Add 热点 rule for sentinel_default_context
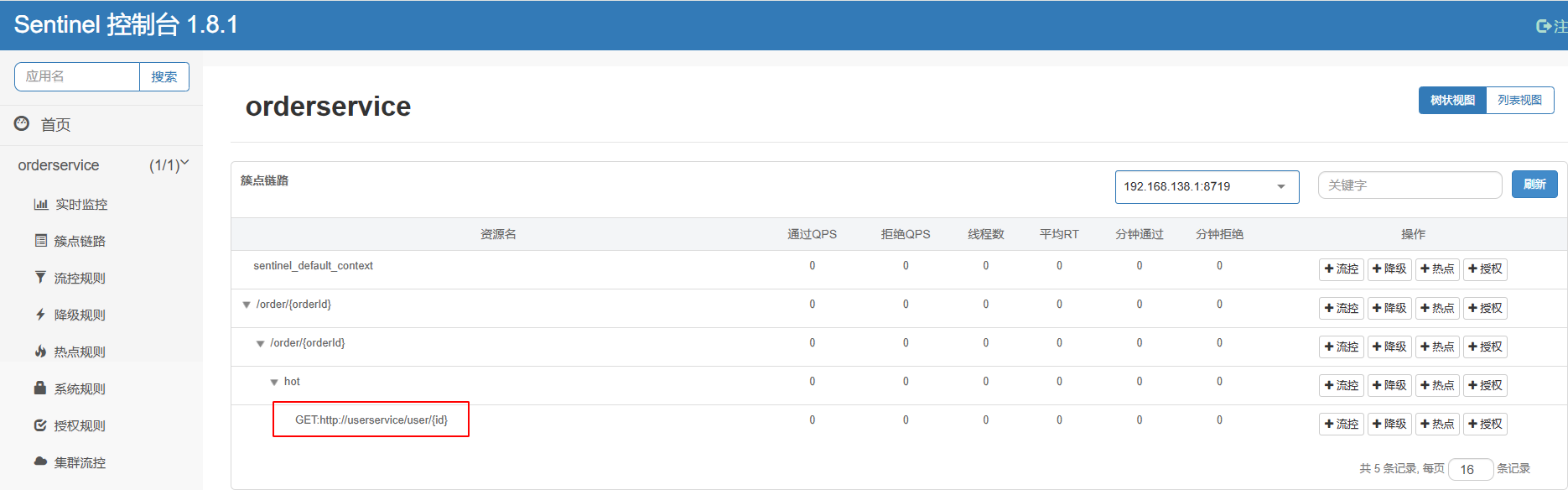 click(1437, 269)
